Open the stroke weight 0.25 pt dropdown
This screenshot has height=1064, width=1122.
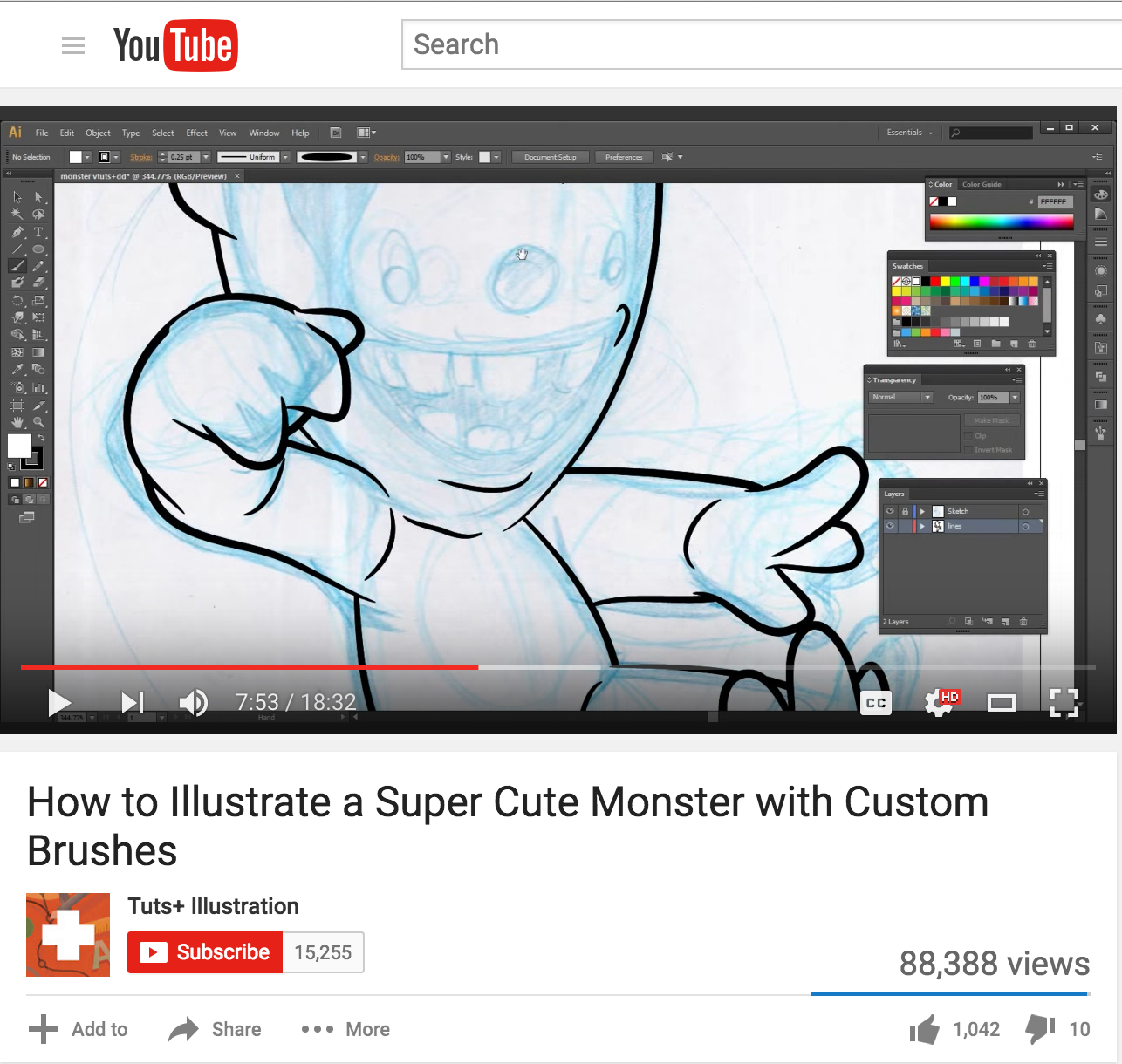(x=206, y=157)
